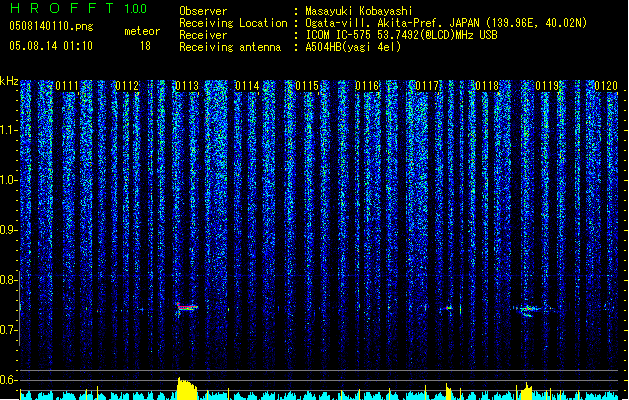Click the ICOM IC-575 receiver text
629x400 pixels.
[x=401, y=35]
